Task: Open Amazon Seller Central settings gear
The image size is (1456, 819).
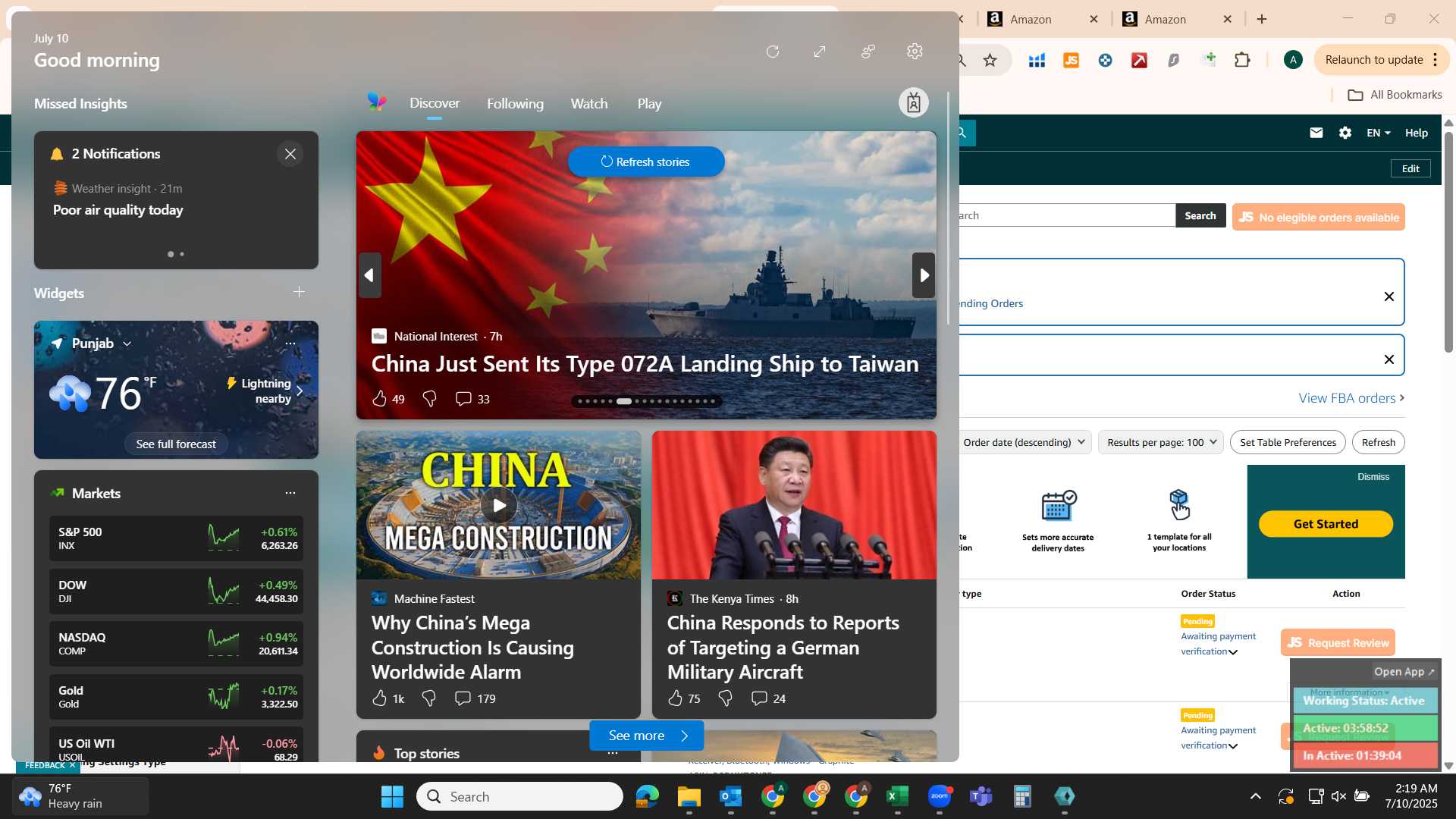Action: pos(1345,133)
